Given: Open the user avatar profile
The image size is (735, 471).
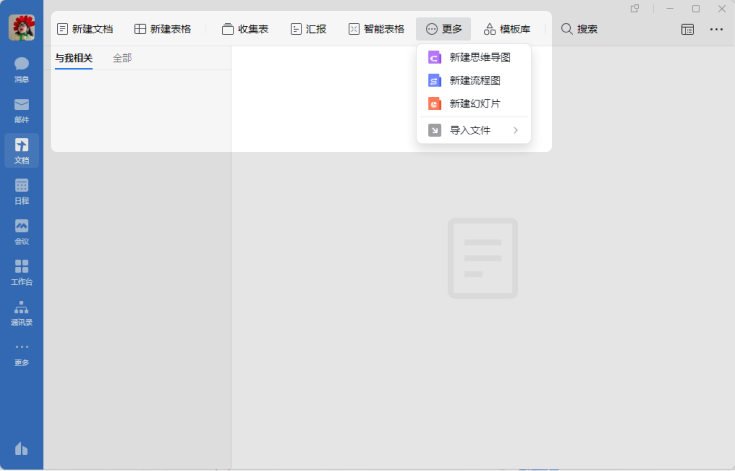Looking at the screenshot, I should 22,28.
